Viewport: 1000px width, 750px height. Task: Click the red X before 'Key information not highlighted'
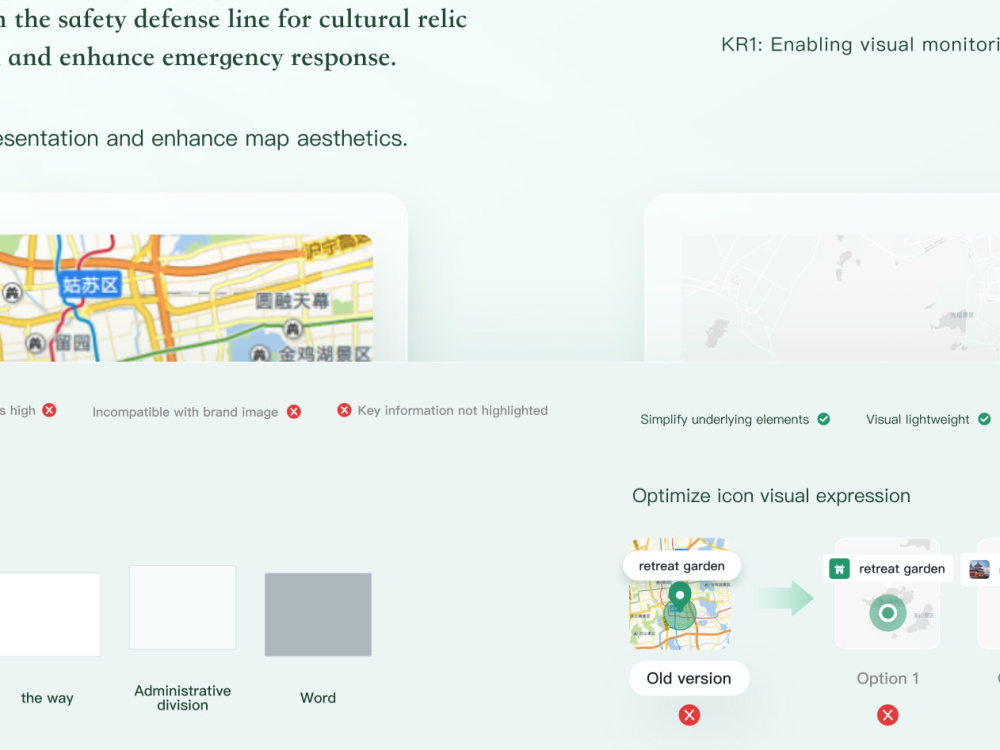[344, 410]
